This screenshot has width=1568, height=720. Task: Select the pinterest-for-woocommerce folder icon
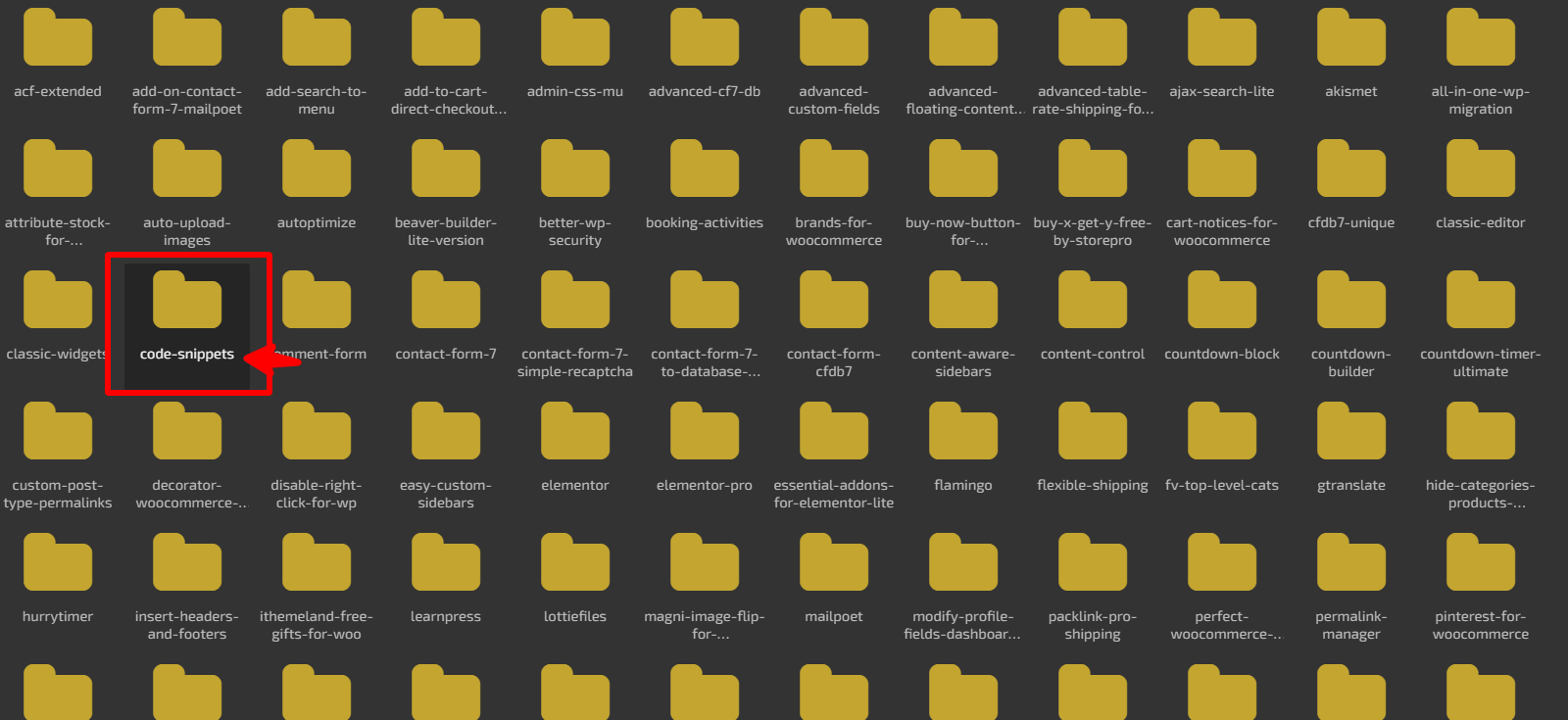(1481, 562)
